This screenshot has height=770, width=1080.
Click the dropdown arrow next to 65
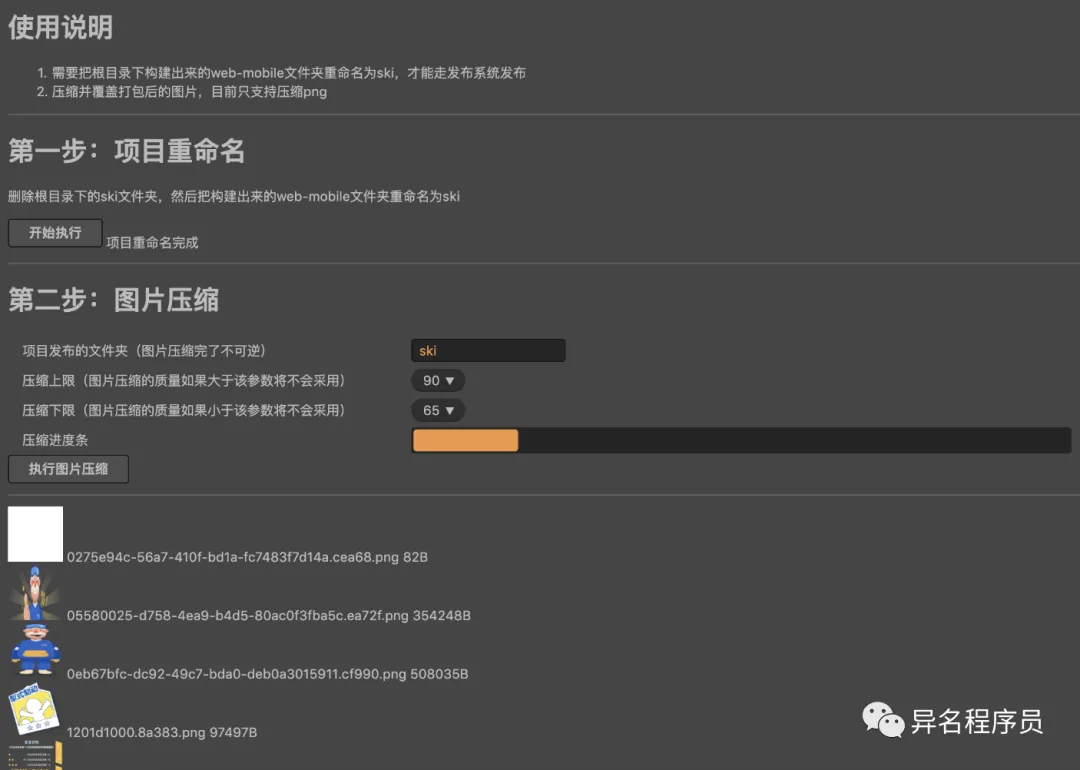(452, 410)
